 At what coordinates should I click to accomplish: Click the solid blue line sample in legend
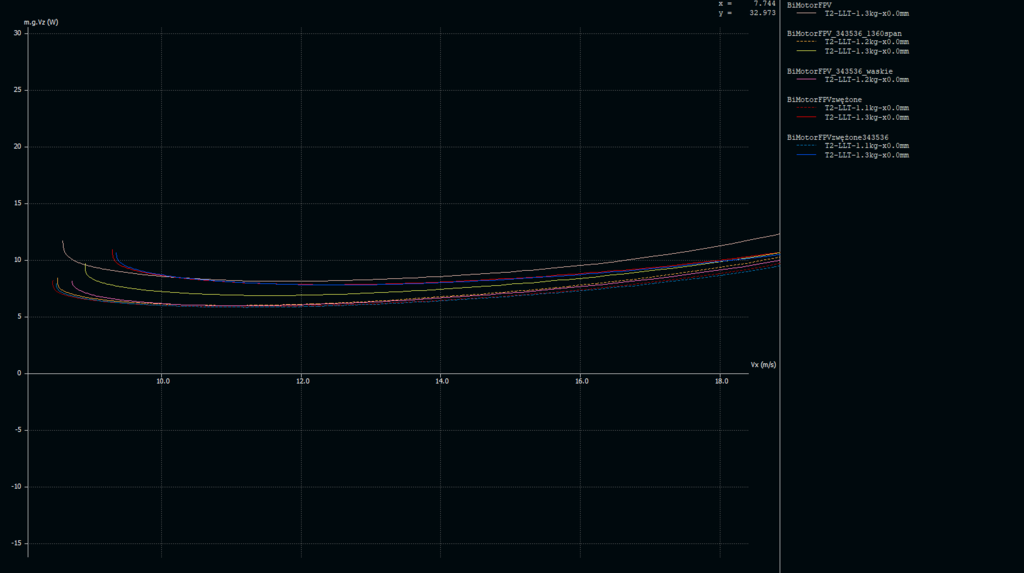(806, 155)
